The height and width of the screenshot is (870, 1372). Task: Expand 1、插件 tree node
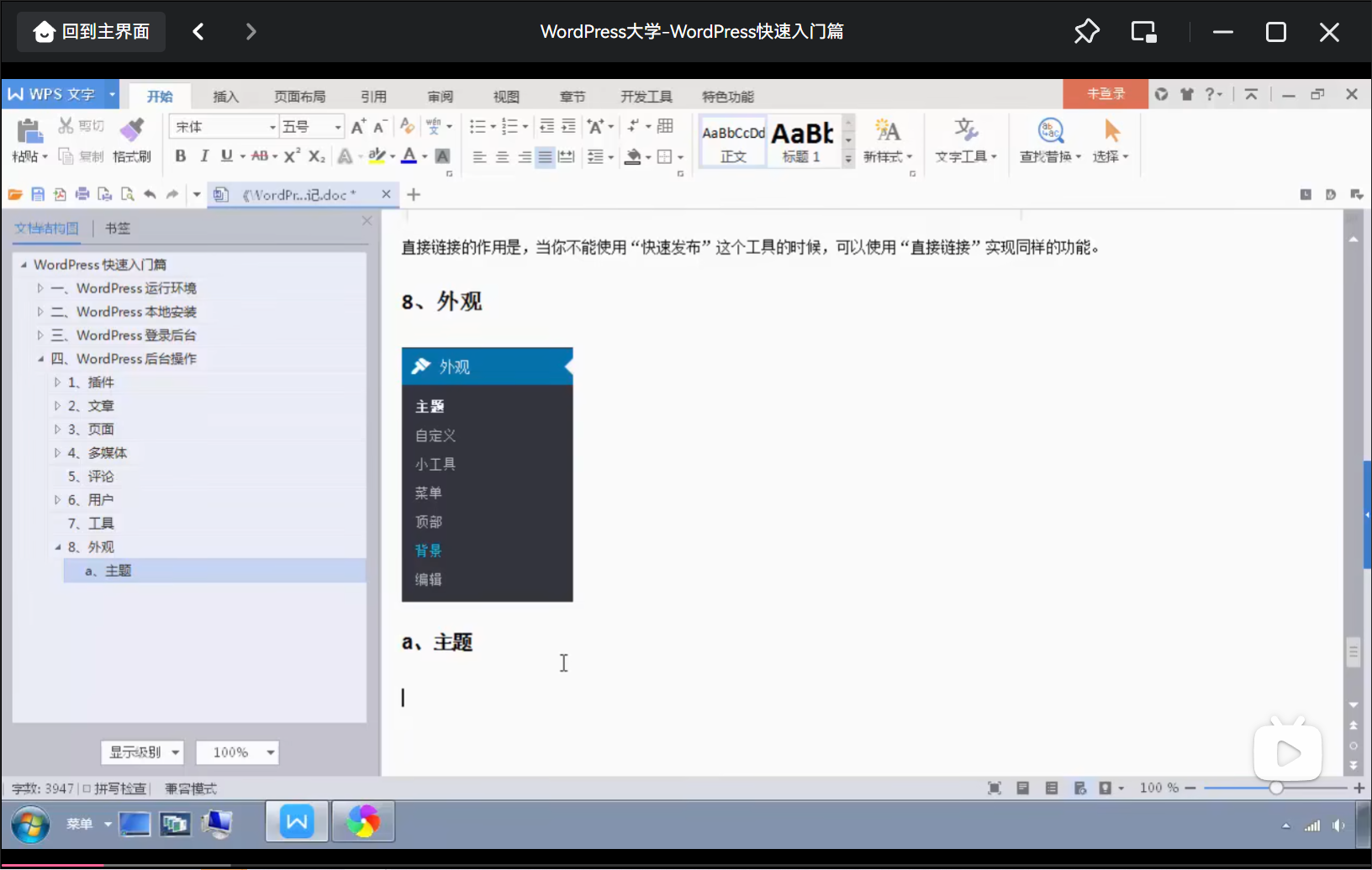pos(57,382)
